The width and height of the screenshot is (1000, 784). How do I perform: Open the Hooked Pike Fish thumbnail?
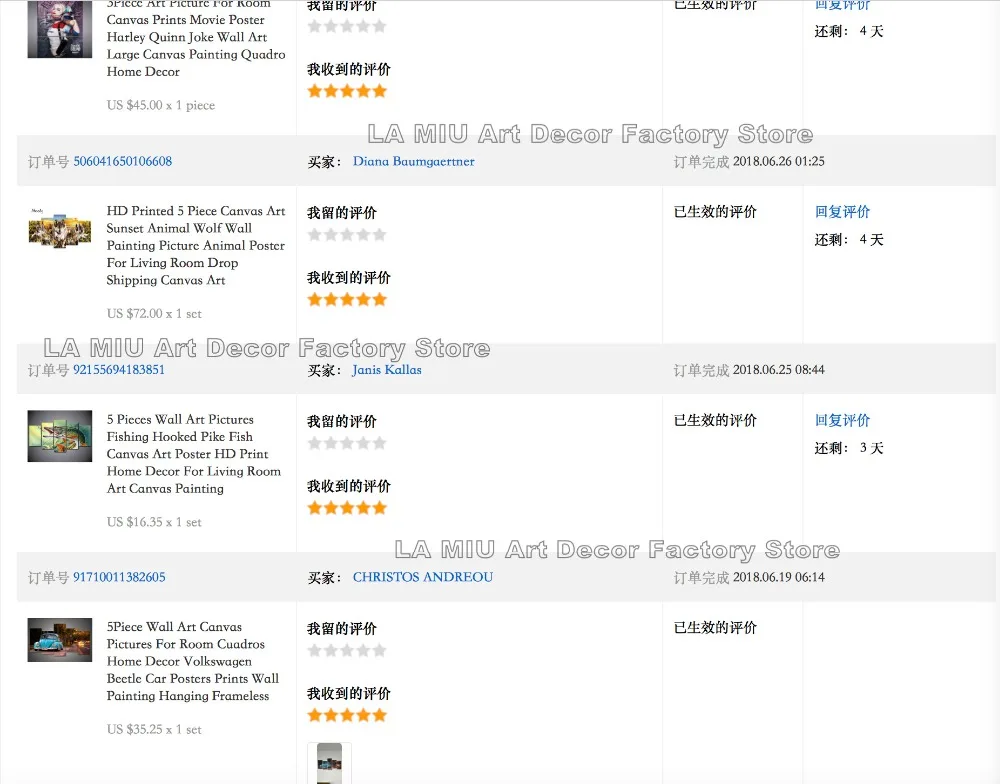coord(60,436)
